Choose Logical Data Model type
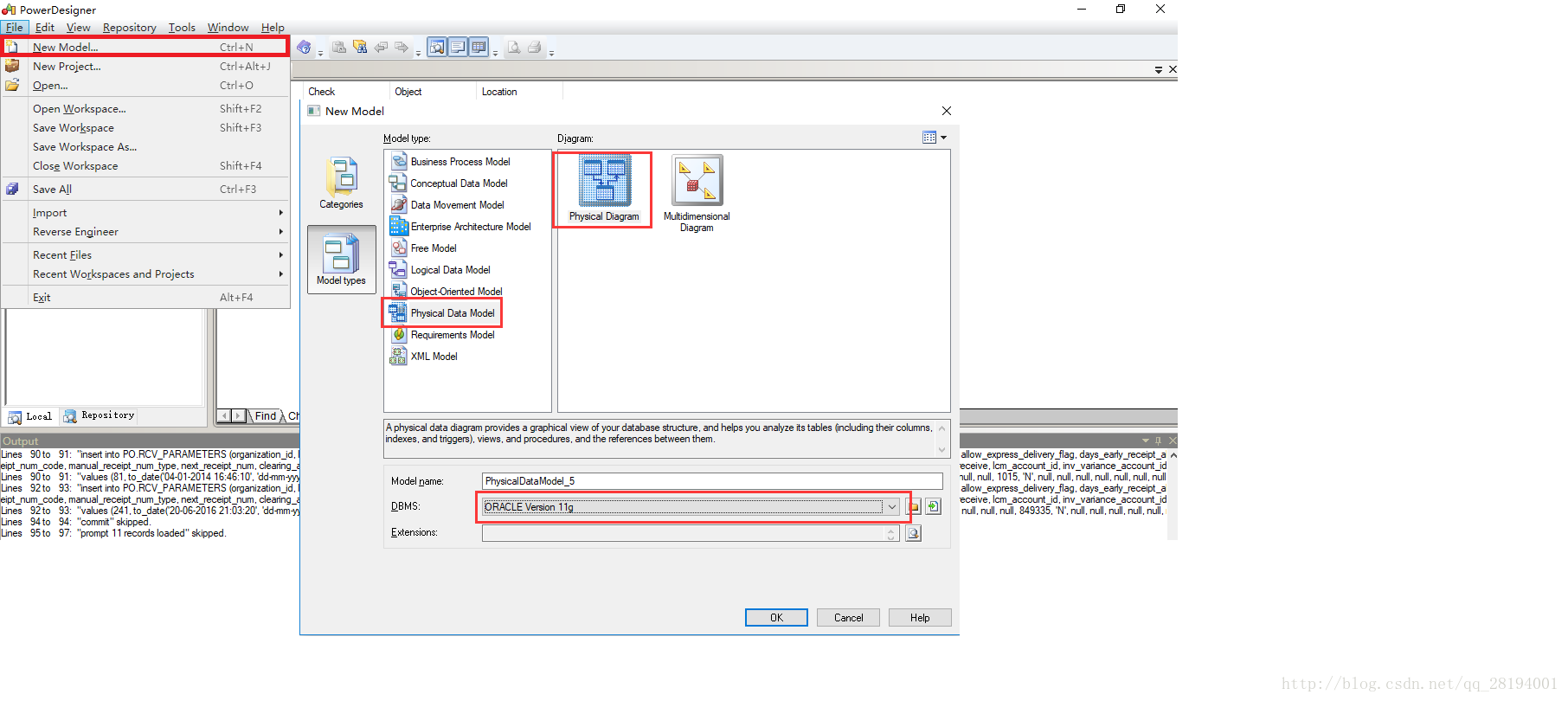The width and height of the screenshot is (1568, 701). 440,270
